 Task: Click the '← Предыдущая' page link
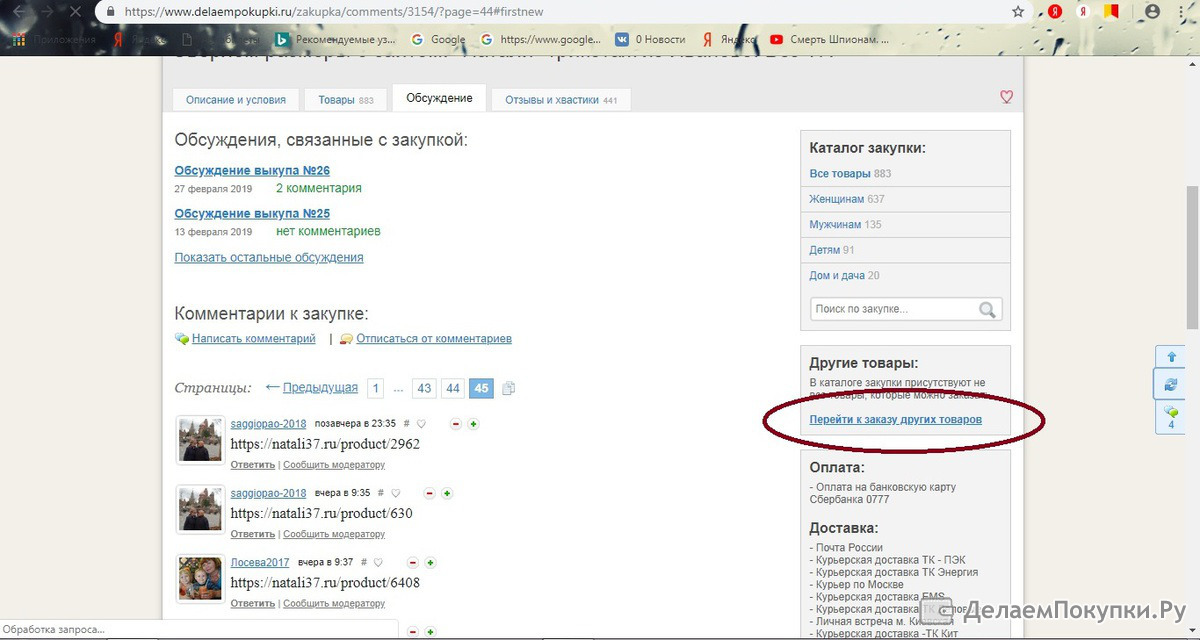click(x=311, y=388)
